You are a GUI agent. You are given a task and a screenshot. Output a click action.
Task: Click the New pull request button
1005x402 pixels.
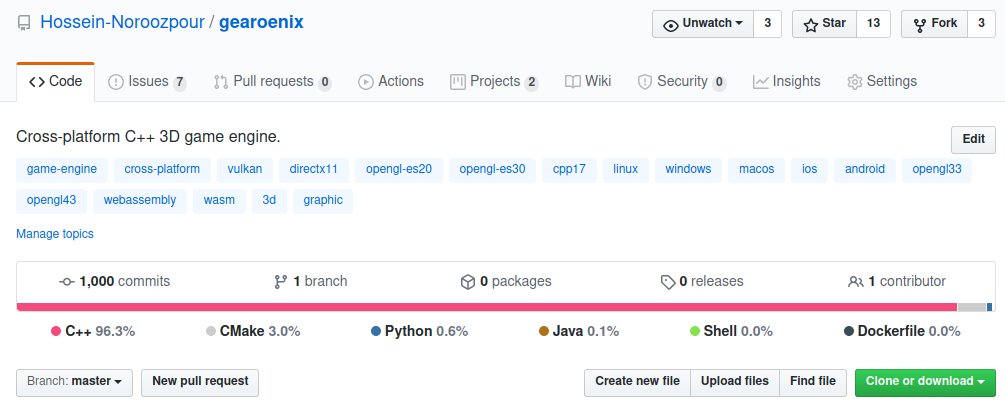coord(200,383)
